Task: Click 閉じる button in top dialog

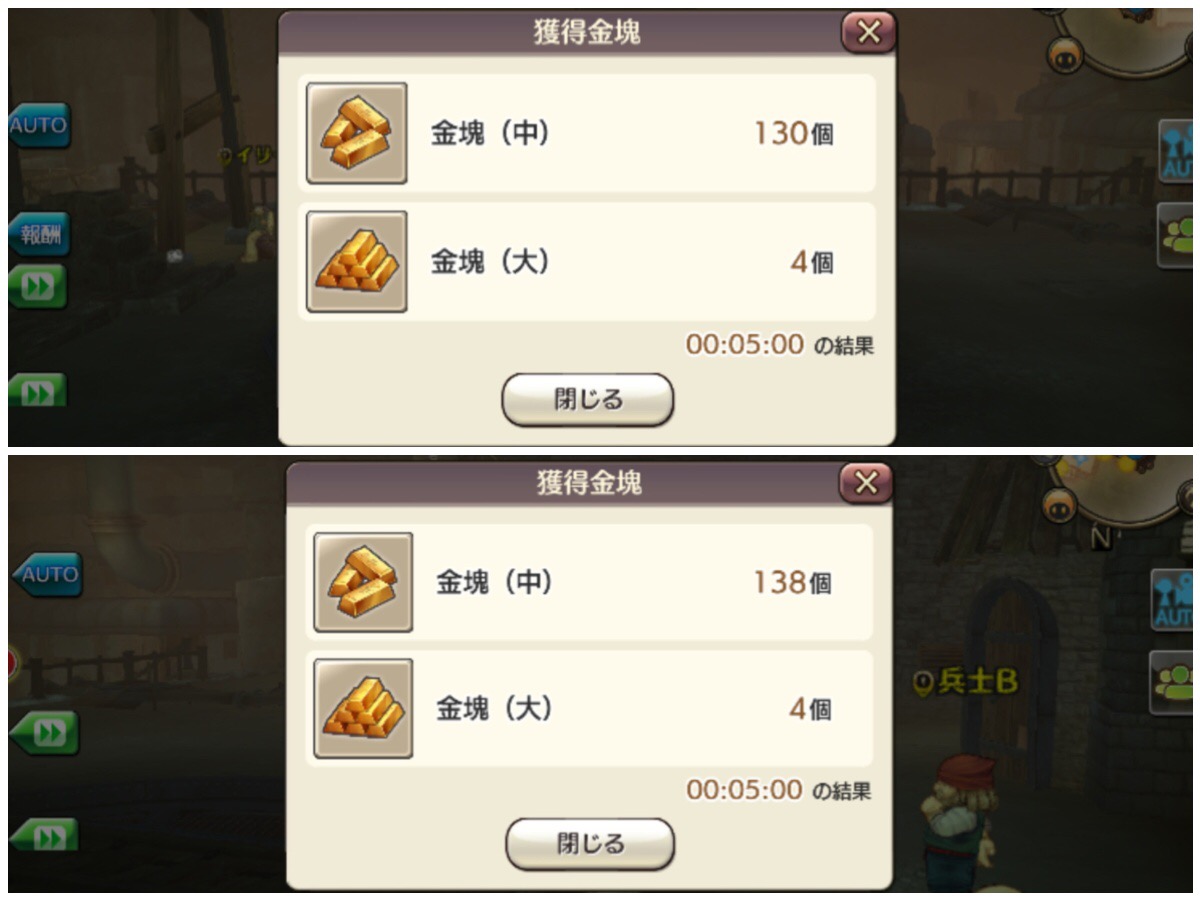Action: point(588,400)
